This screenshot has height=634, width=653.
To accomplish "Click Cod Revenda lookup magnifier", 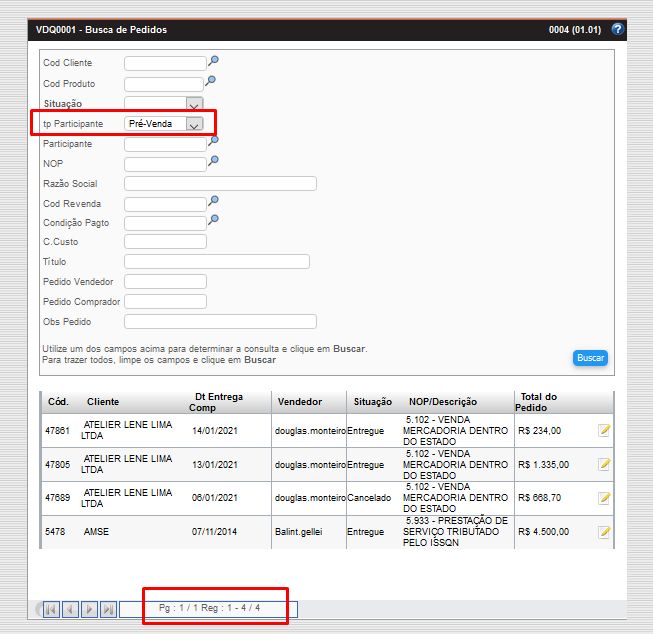I will [212, 201].
